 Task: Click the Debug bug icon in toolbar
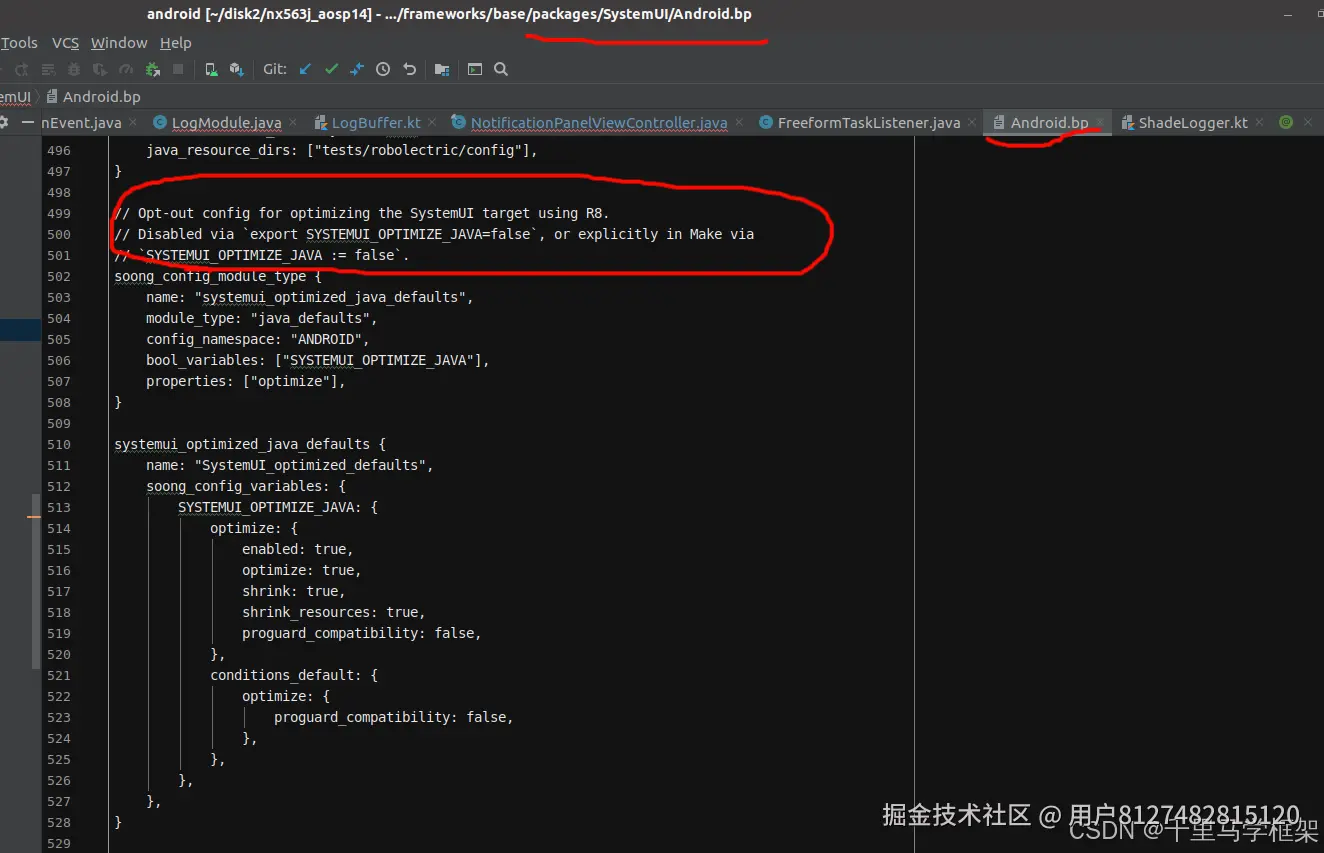coord(73,70)
